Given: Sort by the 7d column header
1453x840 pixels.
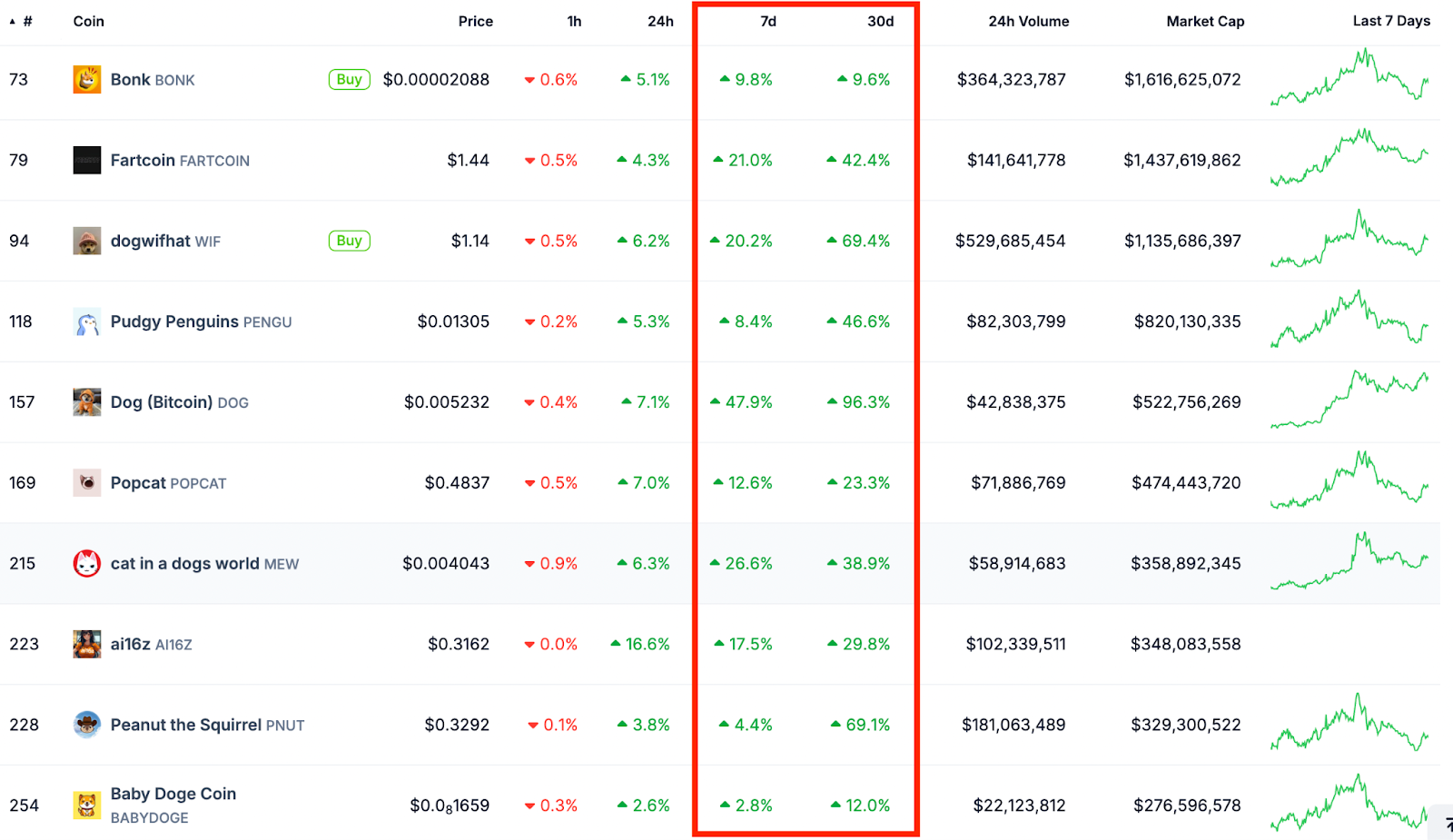Looking at the screenshot, I should click(767, 21).
